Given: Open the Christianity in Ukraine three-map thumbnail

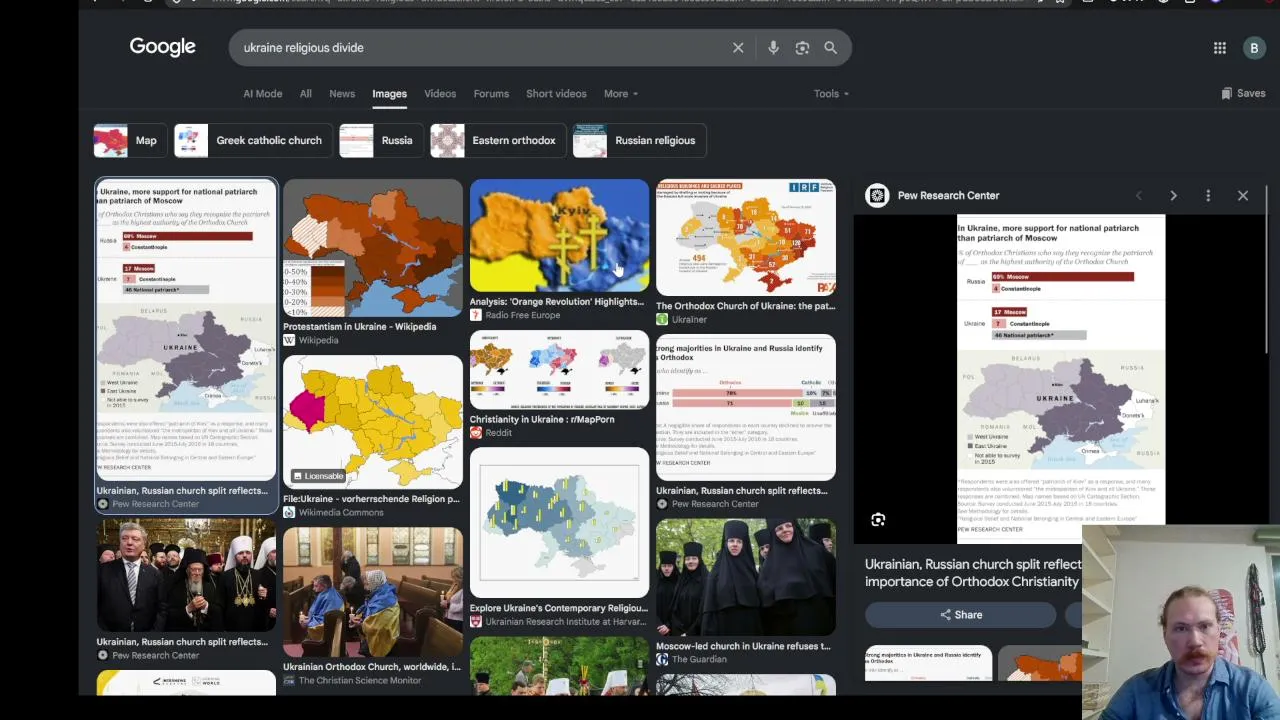Looking at the screenshot, I should pyautogui.click(x=559, y=370).
